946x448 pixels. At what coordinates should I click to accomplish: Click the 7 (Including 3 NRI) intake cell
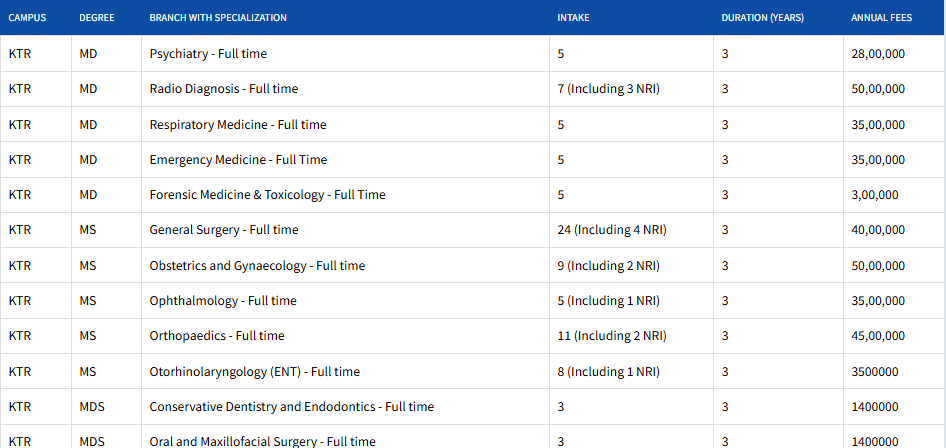pos(608,89)
